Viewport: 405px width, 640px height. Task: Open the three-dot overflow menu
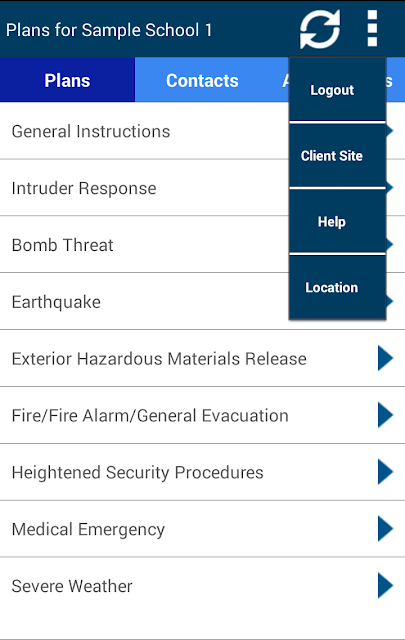click(x=372, y=29)
